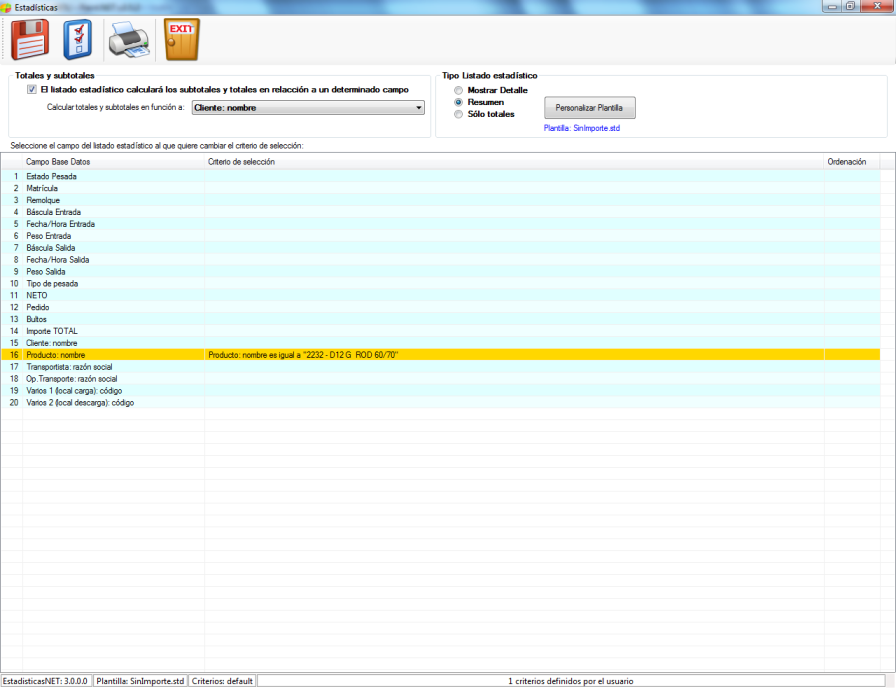Select the Estado Pesada row
Screen dimensions: 896x689
(51, 177)
